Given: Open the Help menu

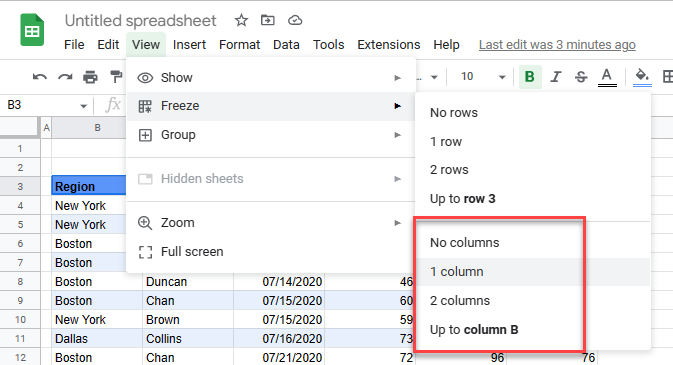Looking at the screenshot, I should [446, 45].
